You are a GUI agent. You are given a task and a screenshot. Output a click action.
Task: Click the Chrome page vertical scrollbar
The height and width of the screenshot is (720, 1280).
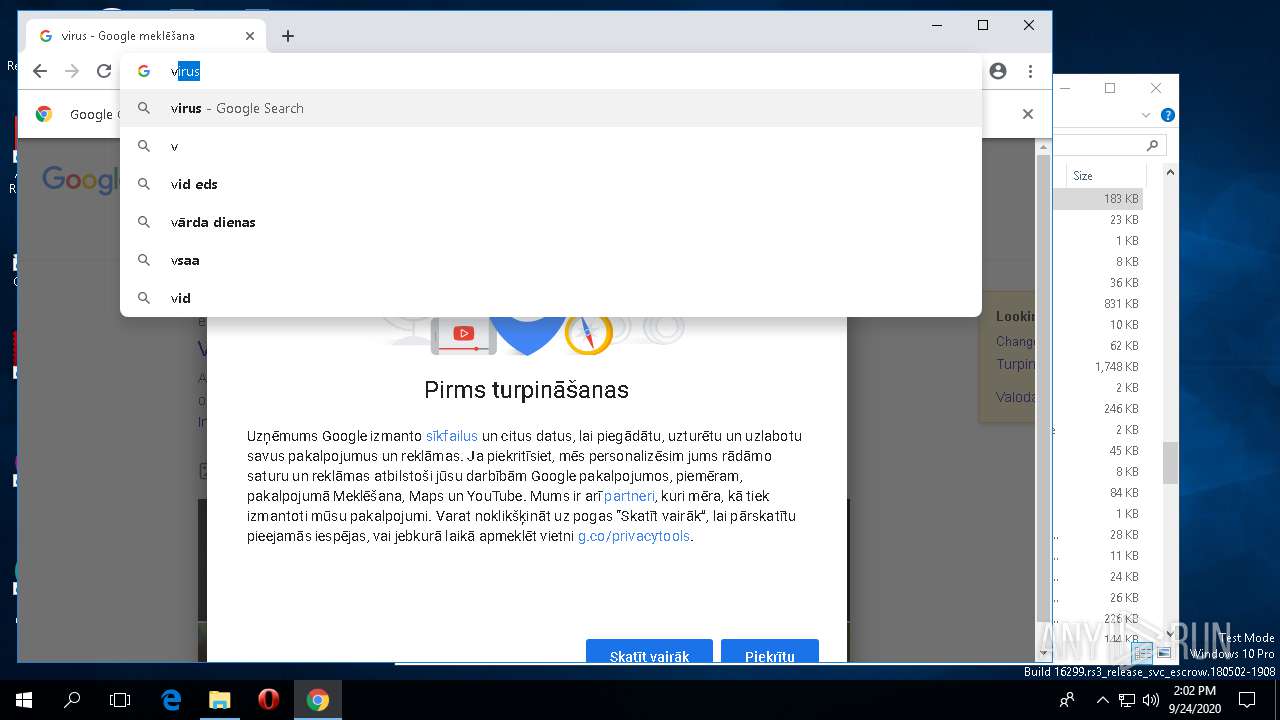pos(1044,387)
